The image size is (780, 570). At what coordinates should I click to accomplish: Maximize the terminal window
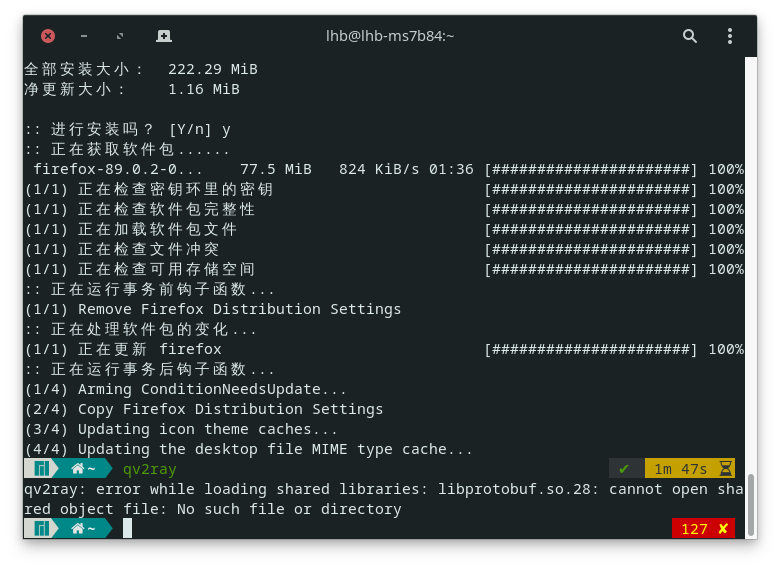coord(120,36)
